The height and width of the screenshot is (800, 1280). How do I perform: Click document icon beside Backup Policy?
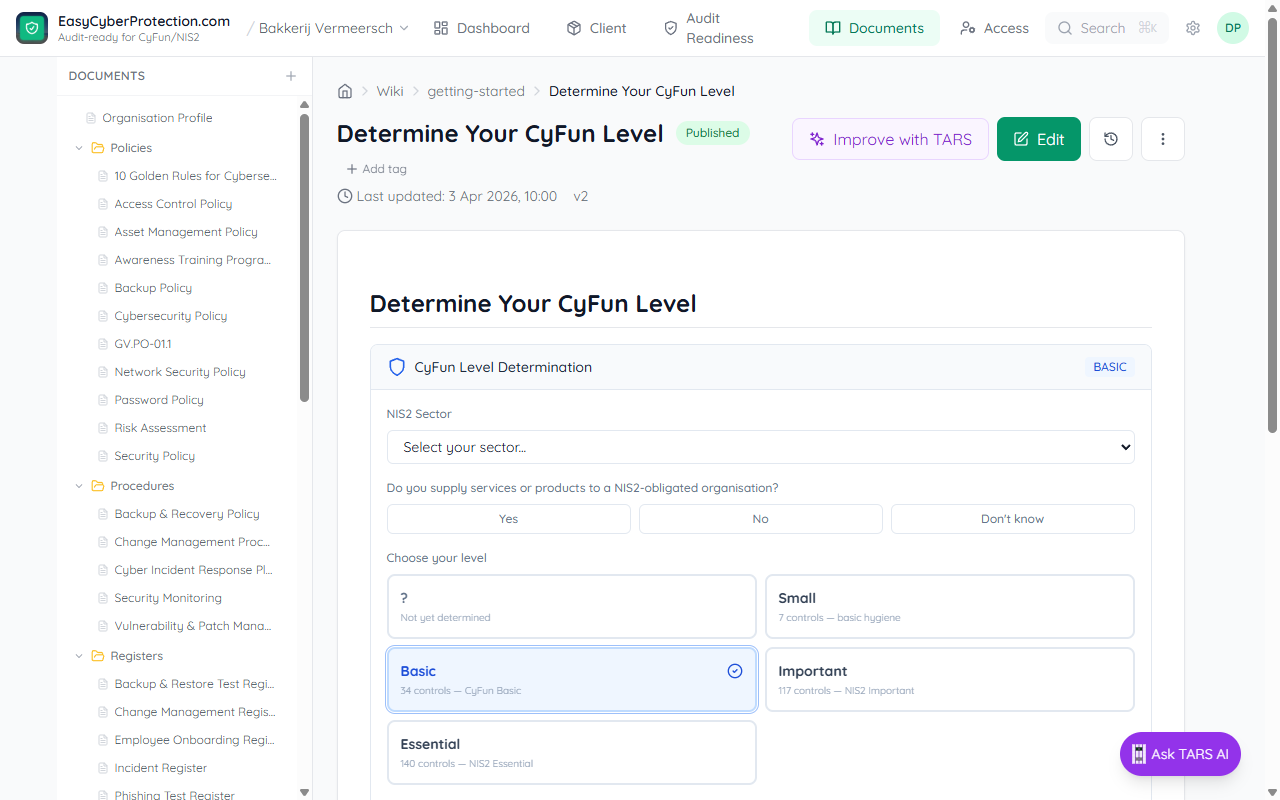[103, 288]
